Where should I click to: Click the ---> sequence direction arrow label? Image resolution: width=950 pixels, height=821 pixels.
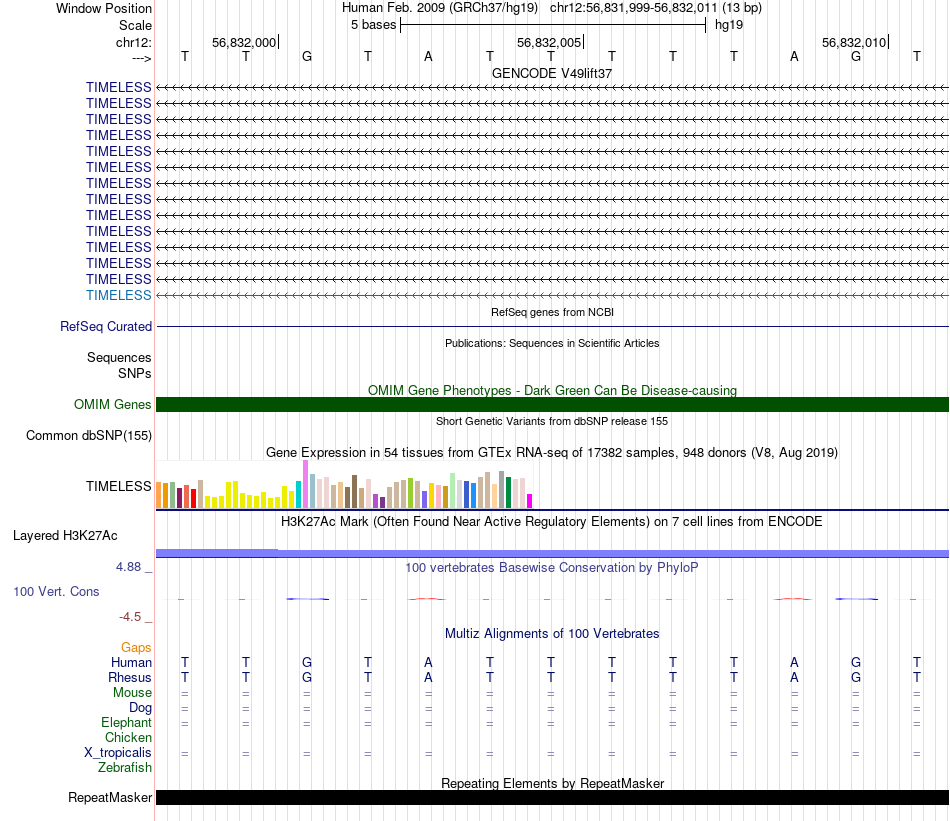[141, 58]
